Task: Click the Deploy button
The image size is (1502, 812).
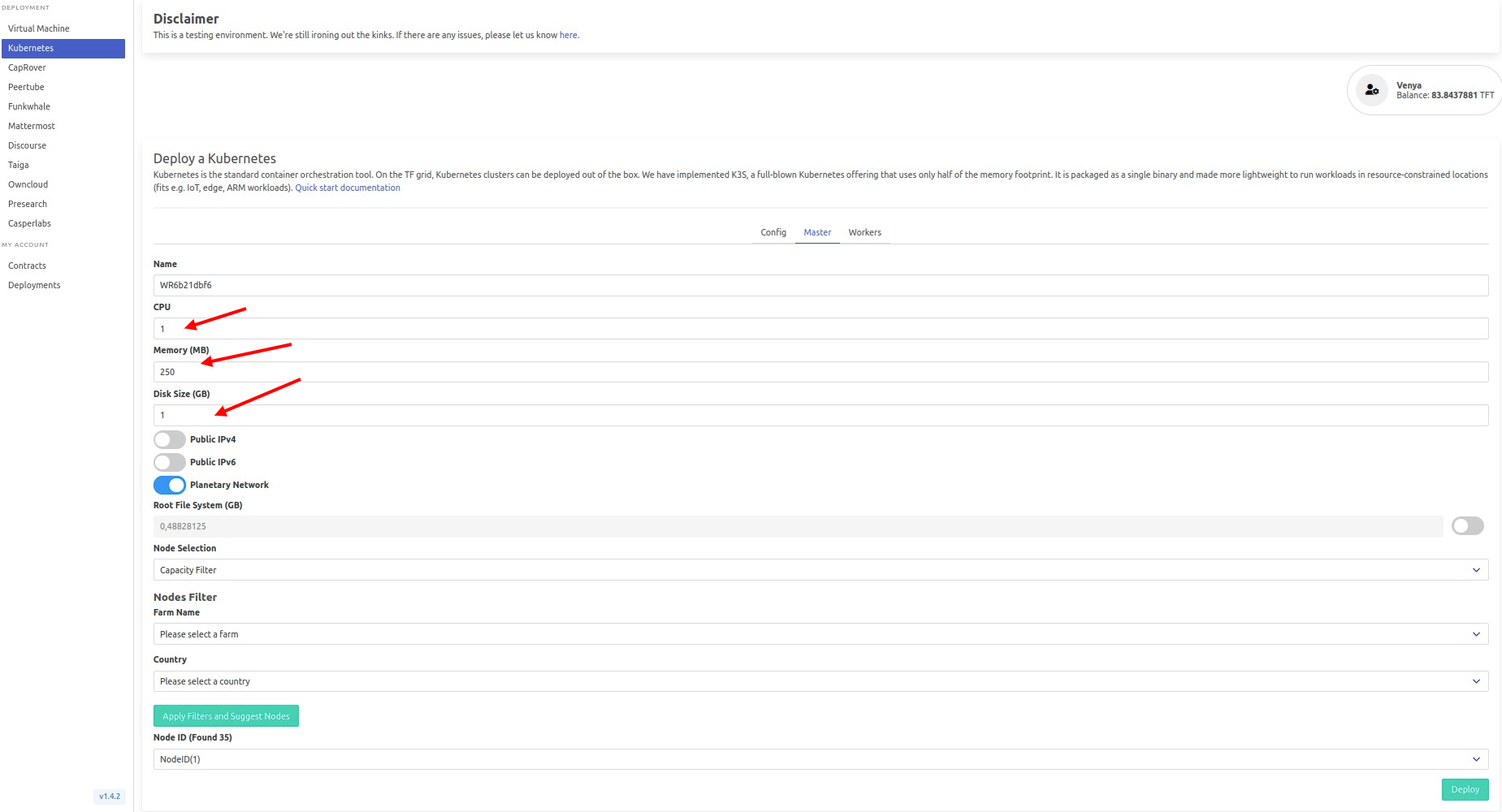Action: point(1465,788)
